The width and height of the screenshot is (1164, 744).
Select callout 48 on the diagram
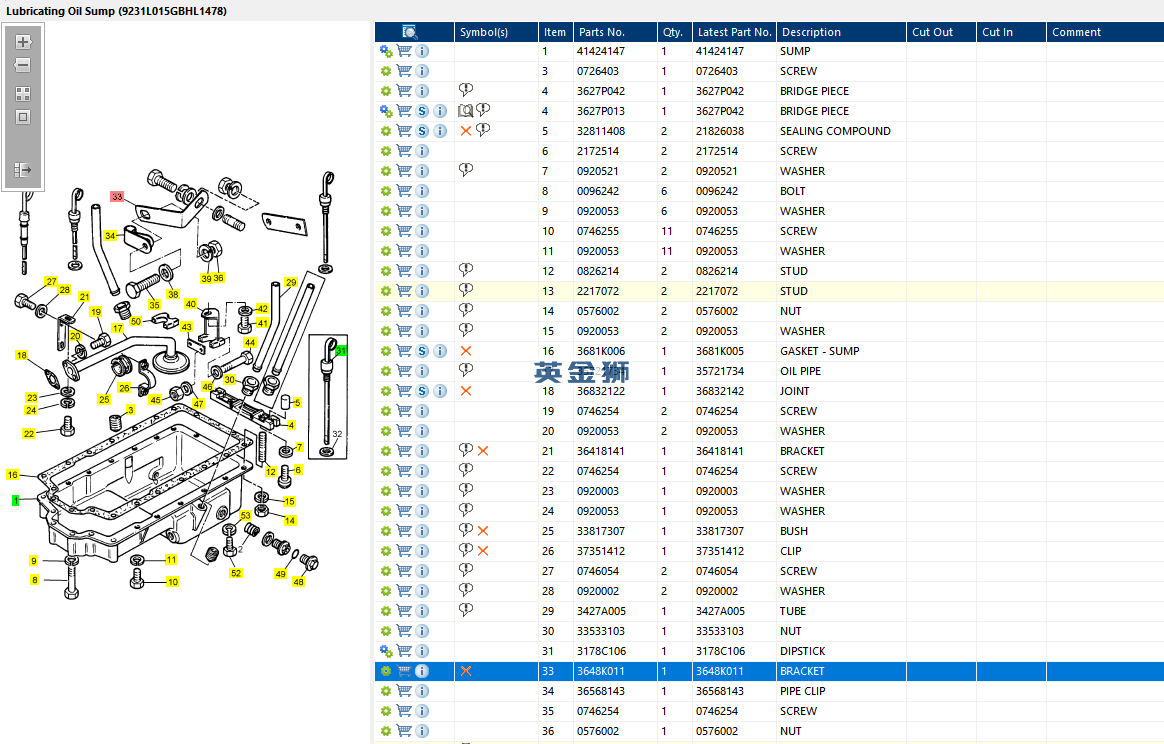pos(298,582)
